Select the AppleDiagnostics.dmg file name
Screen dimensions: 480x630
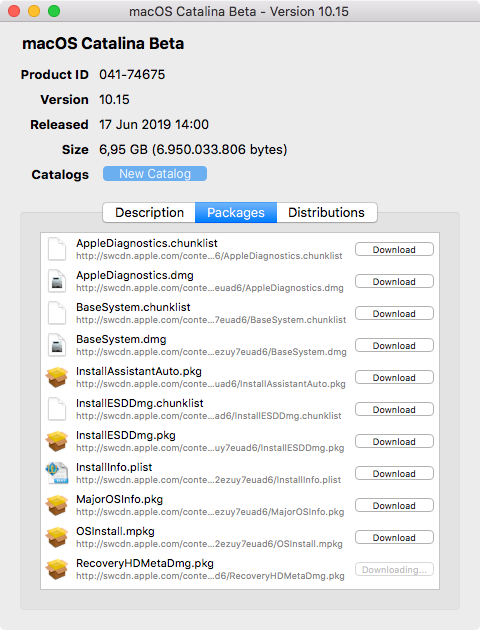pos(135,275)
